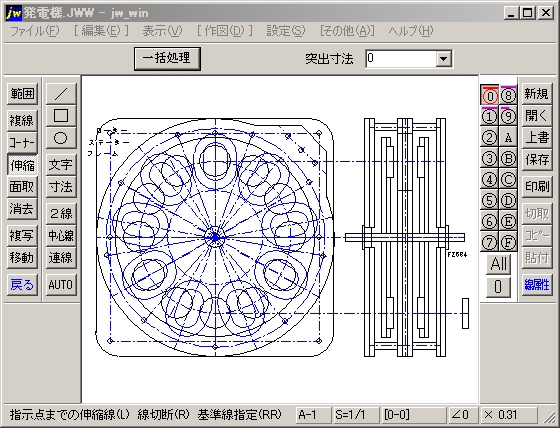Select the 複写 copy tool

tap(22, 235)
